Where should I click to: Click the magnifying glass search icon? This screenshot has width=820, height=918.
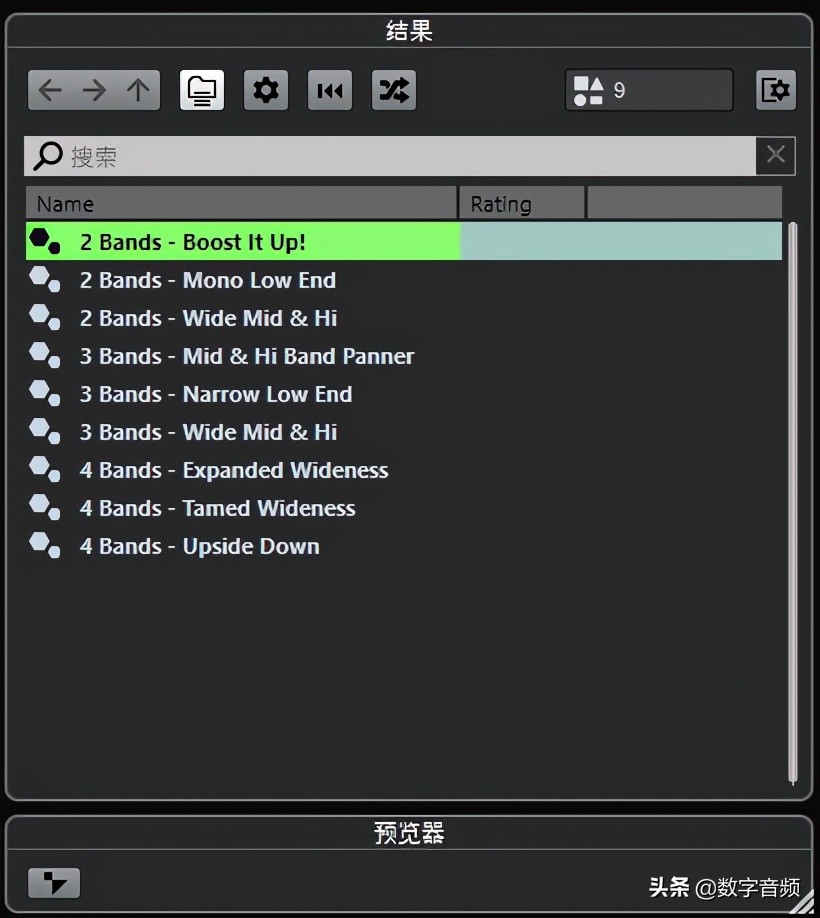pos(45,156)
